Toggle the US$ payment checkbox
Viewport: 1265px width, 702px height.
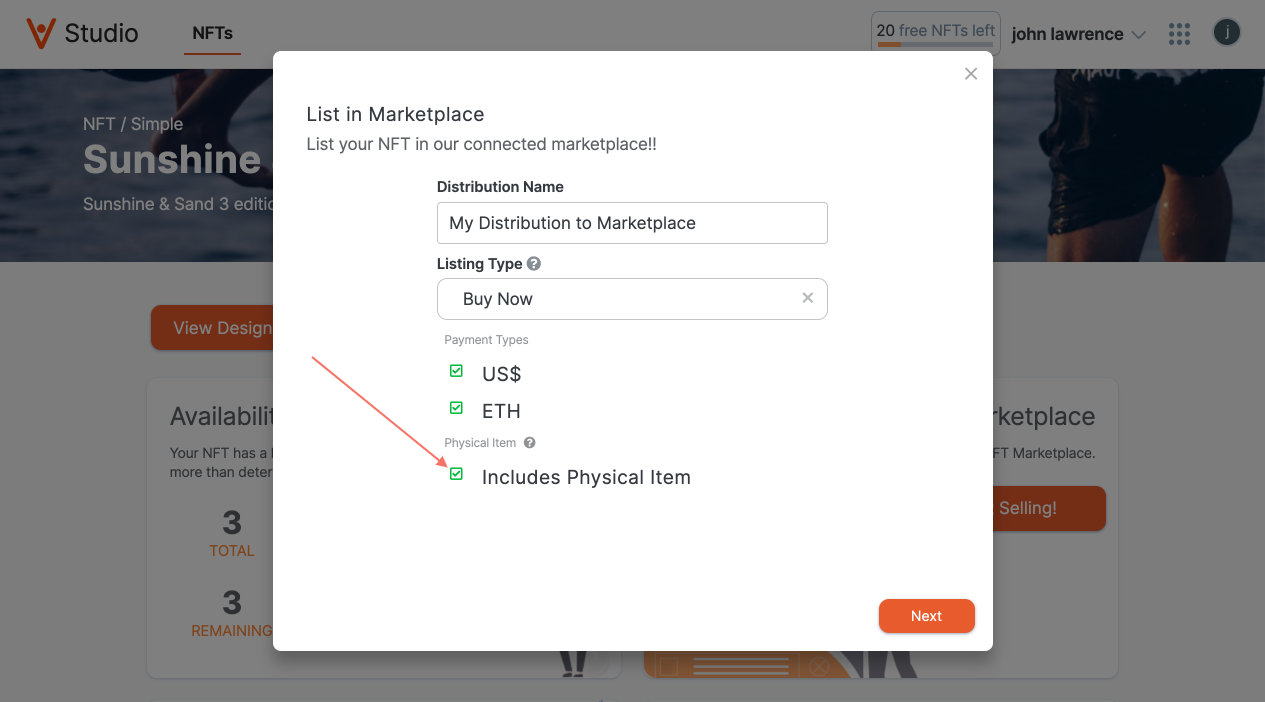tap(456, 371)
